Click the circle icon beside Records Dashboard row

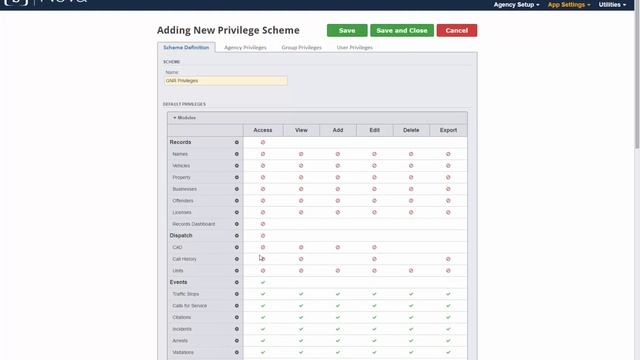pos(237,224)
